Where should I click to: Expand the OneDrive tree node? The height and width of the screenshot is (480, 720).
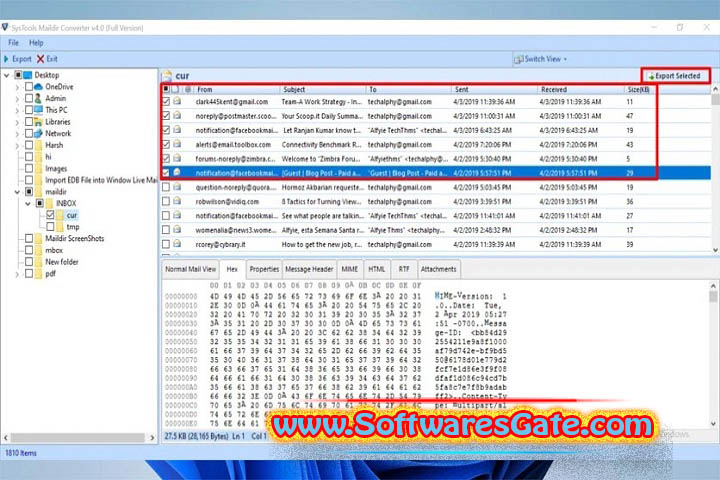click(x=17, y=87)
